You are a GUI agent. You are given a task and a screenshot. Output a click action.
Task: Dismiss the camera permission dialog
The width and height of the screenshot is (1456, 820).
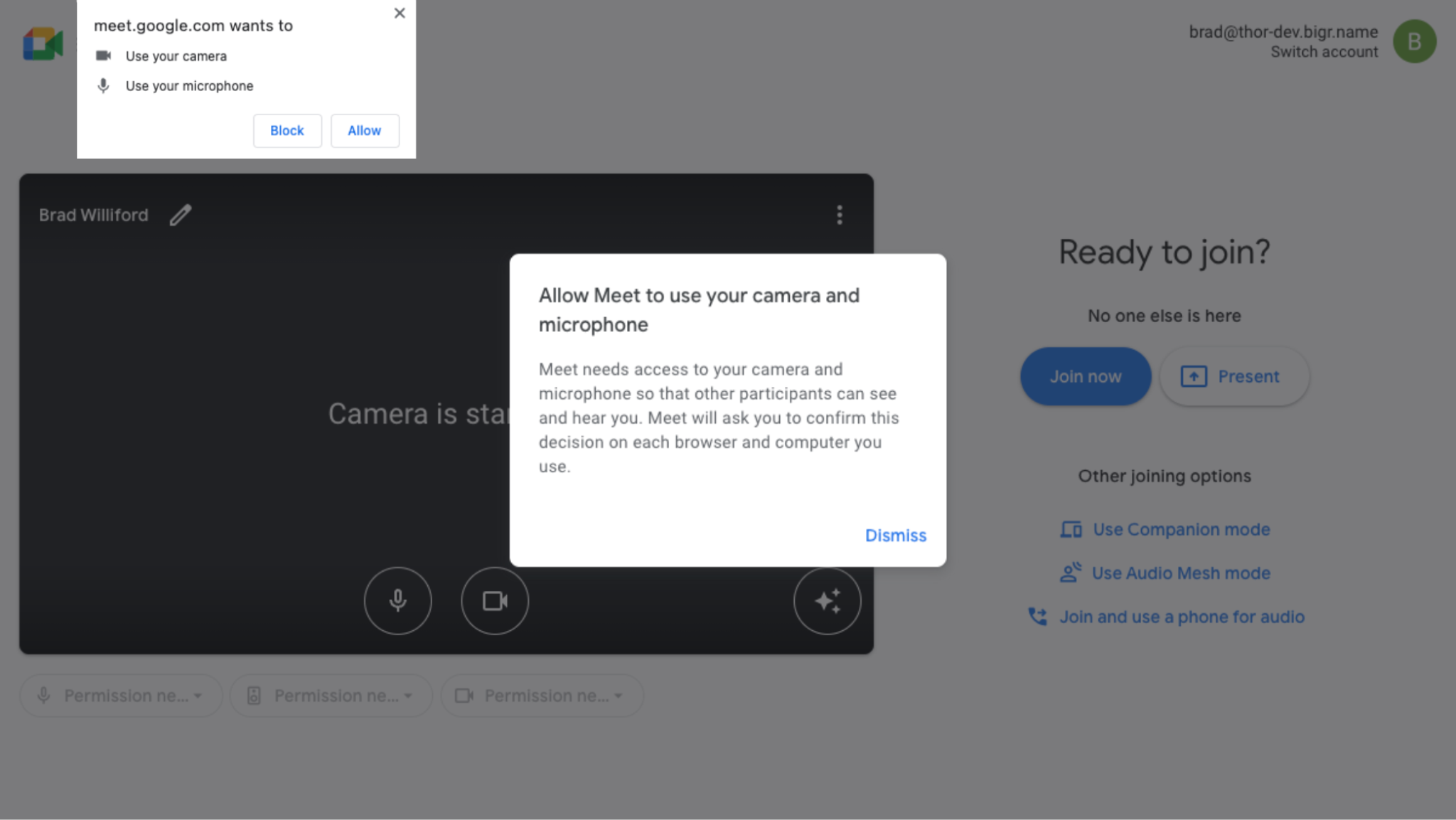point(895,535)
